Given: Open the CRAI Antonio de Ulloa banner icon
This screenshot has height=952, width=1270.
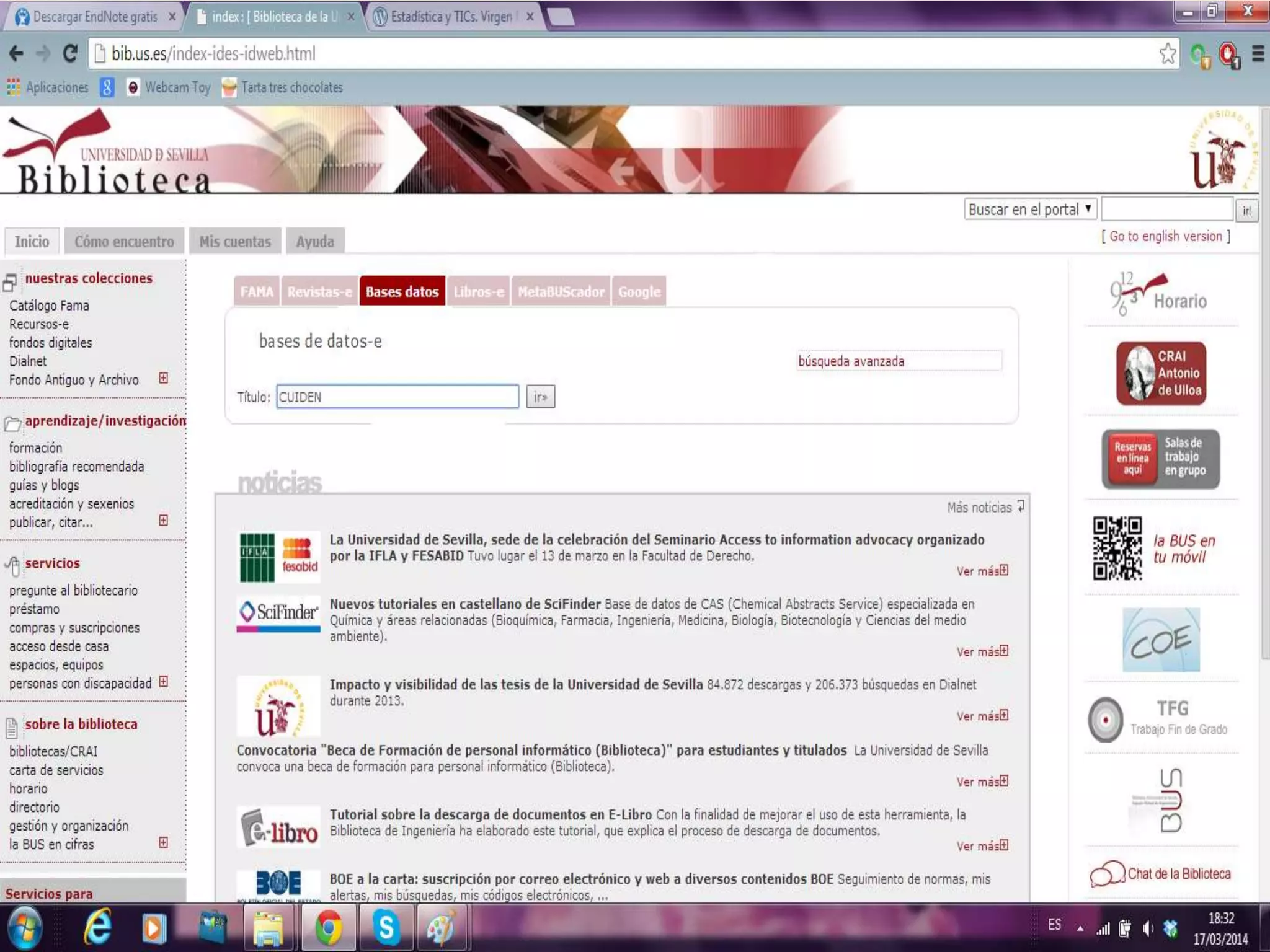Looking at the screenshot, I should point(1161,373).
